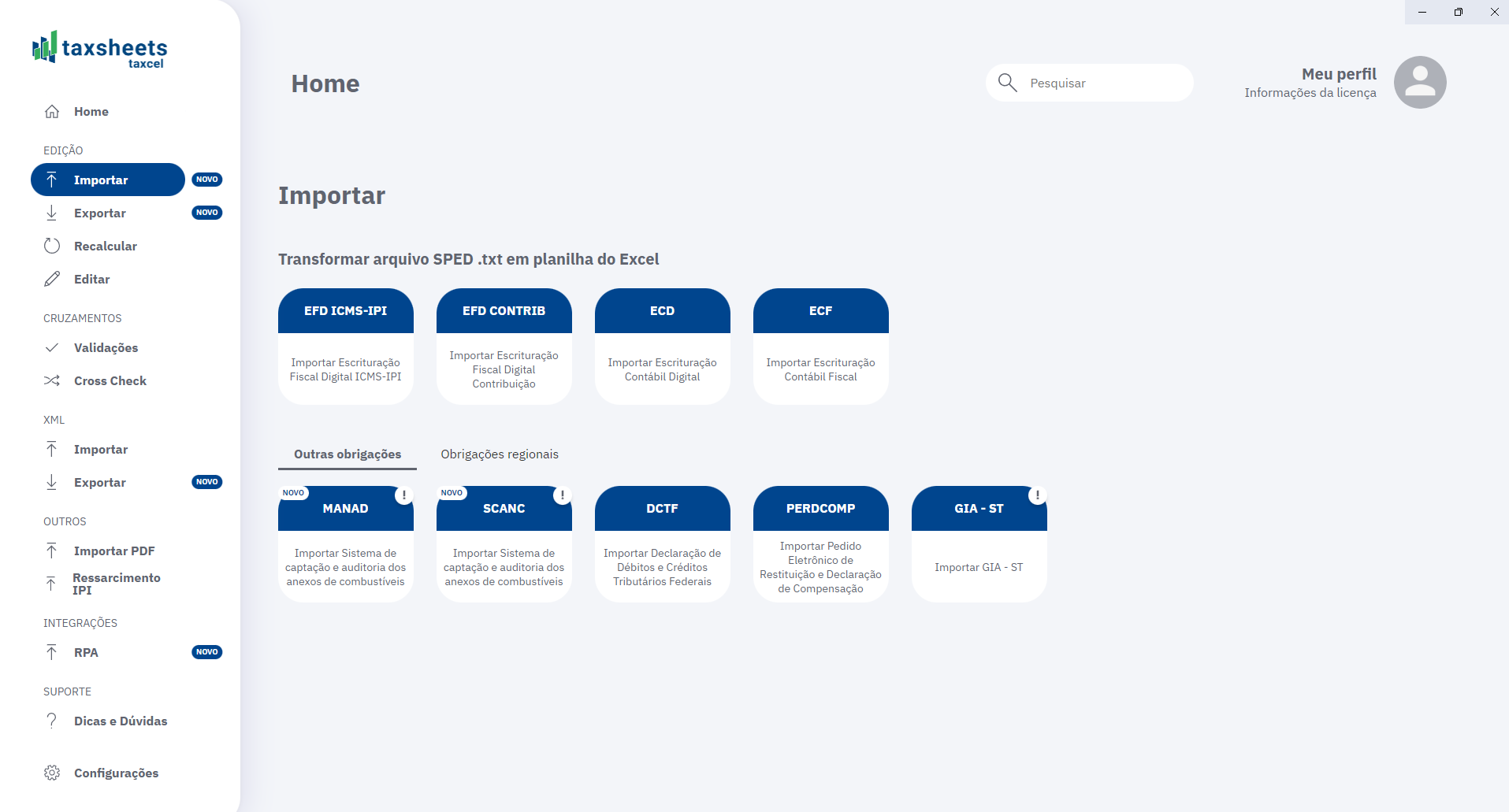
Task: Click the Recalcular circular arrow icon
Action: point(52,246)
